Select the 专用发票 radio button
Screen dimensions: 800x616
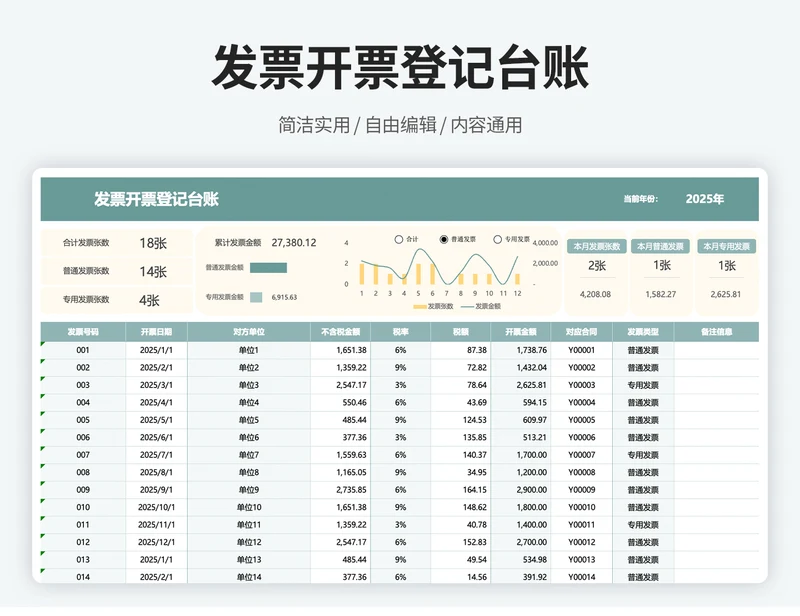(x=497, y=239)
